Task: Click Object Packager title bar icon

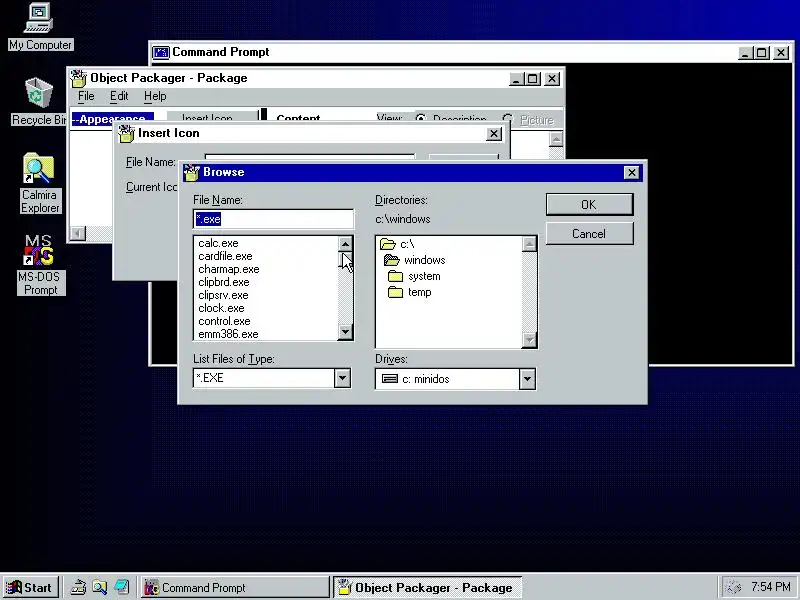Action: [79, 78]
